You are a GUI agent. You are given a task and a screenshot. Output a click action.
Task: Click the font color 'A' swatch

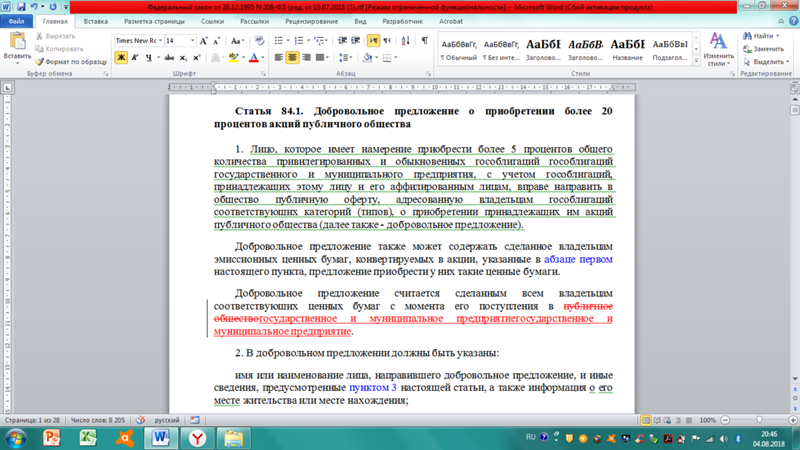point(254,58)
